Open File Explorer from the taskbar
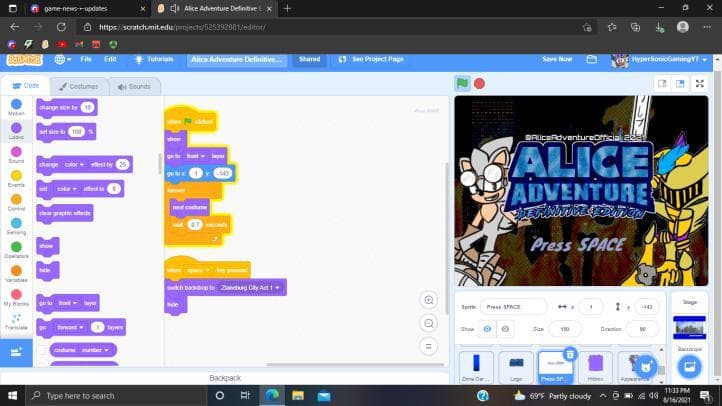Screen dimensions: 722x406 pyautogui.click(x=298, y=395)
